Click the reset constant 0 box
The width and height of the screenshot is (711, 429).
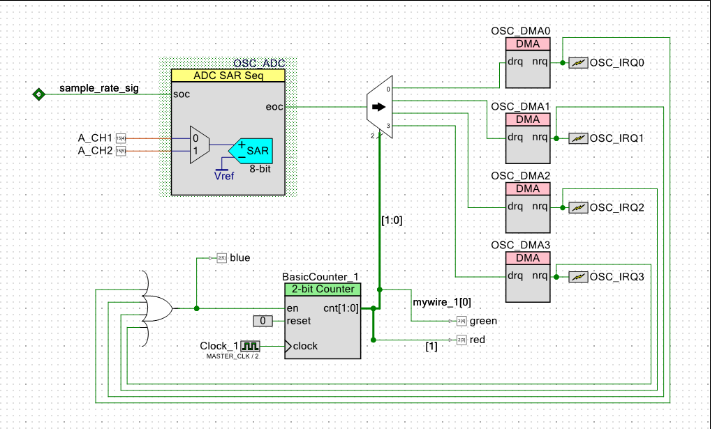260,321
